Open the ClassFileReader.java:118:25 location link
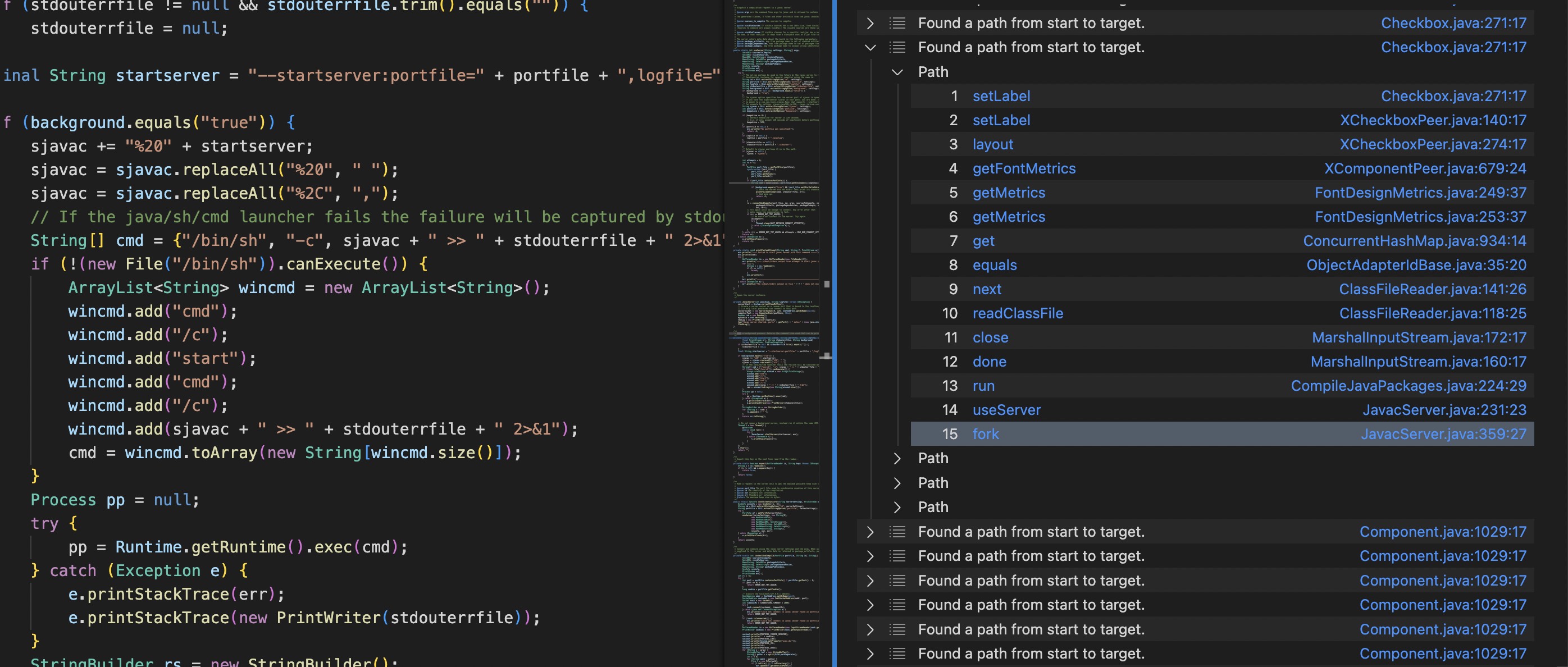Viewport: 1568px width, 667px height. click(1432, 313)
